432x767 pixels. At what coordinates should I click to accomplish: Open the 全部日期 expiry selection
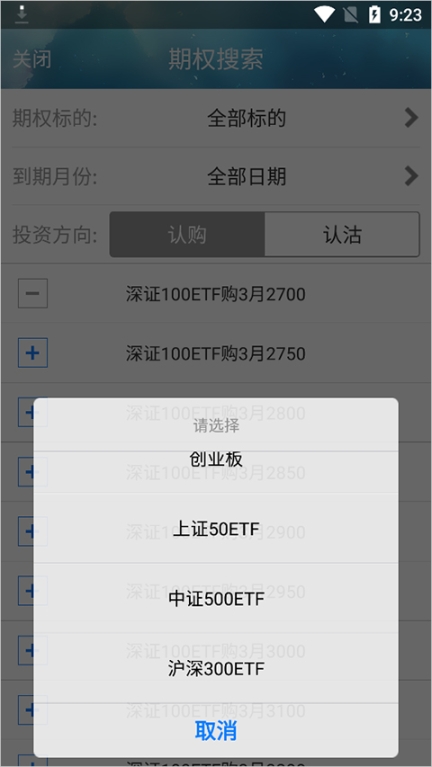tap(246, 177)
